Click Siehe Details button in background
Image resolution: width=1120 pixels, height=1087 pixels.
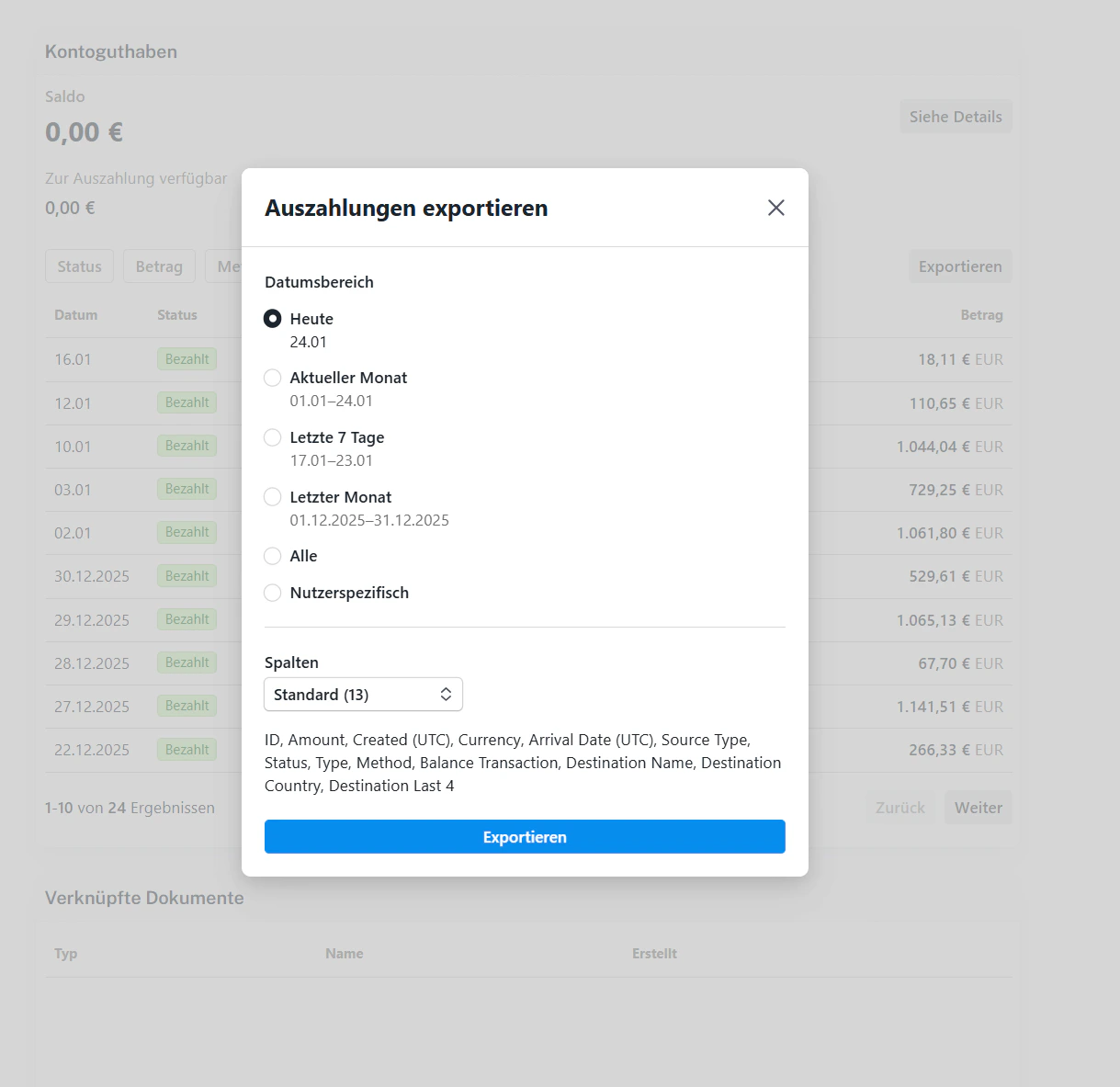tap(956, 117)
